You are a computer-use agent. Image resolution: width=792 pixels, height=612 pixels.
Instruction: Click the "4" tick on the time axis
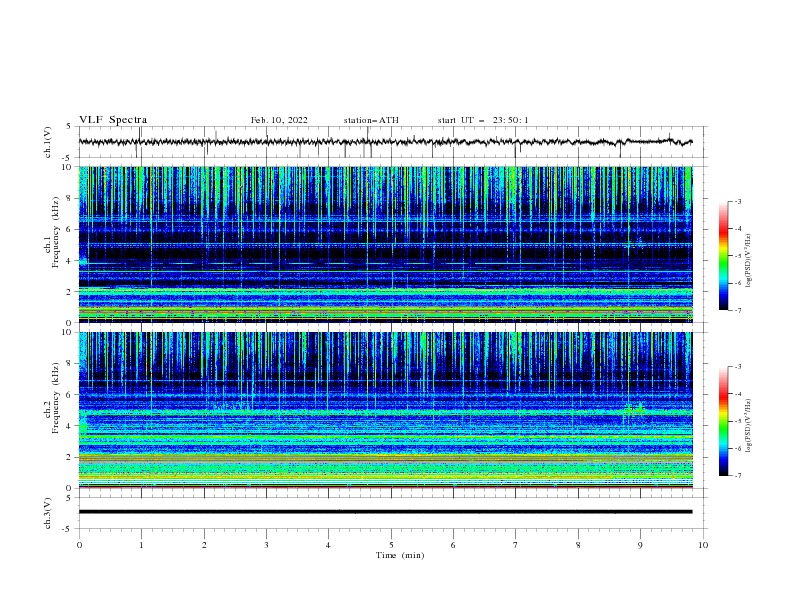328,545
